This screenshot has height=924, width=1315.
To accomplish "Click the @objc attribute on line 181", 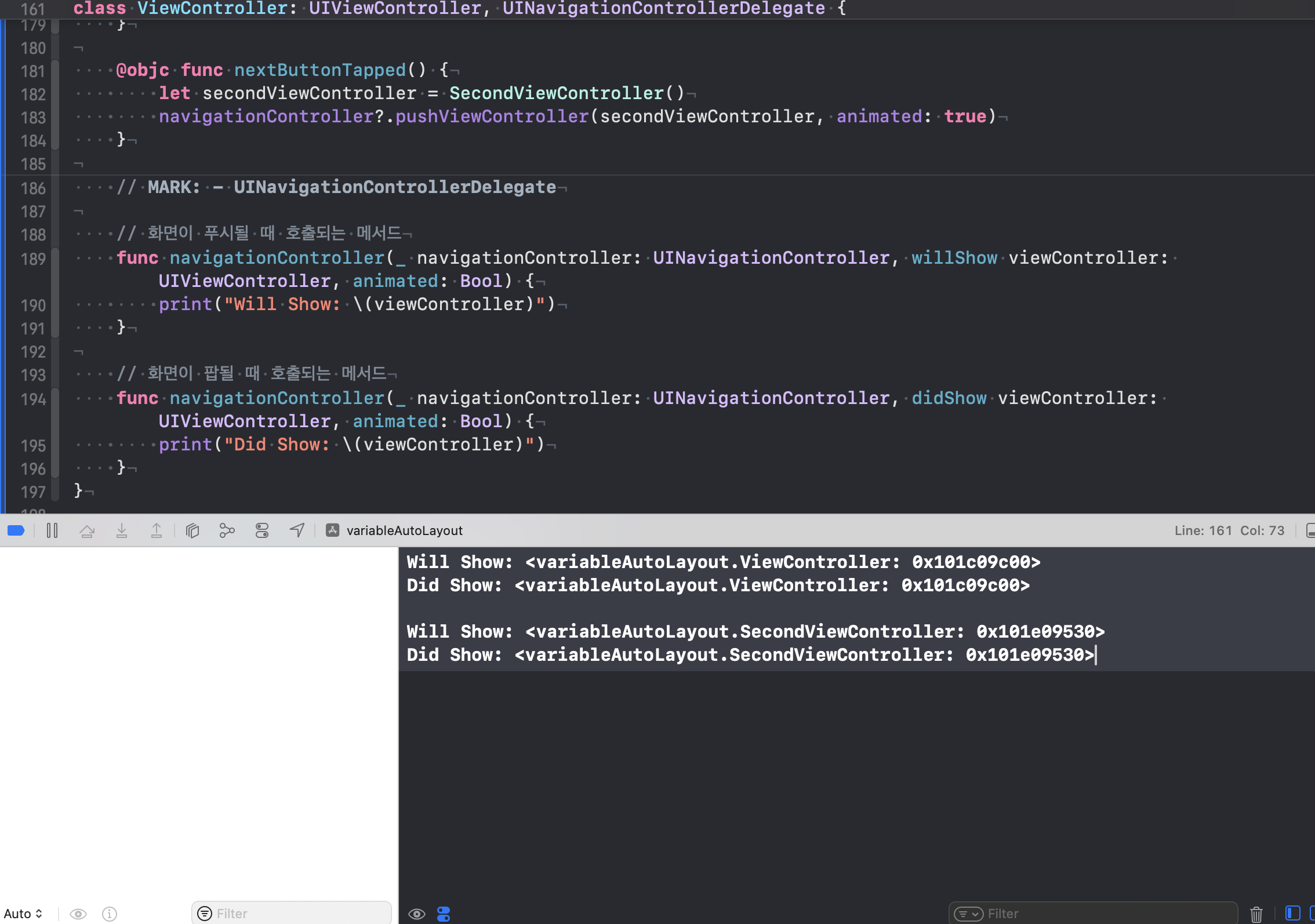I will click(143, 70).
